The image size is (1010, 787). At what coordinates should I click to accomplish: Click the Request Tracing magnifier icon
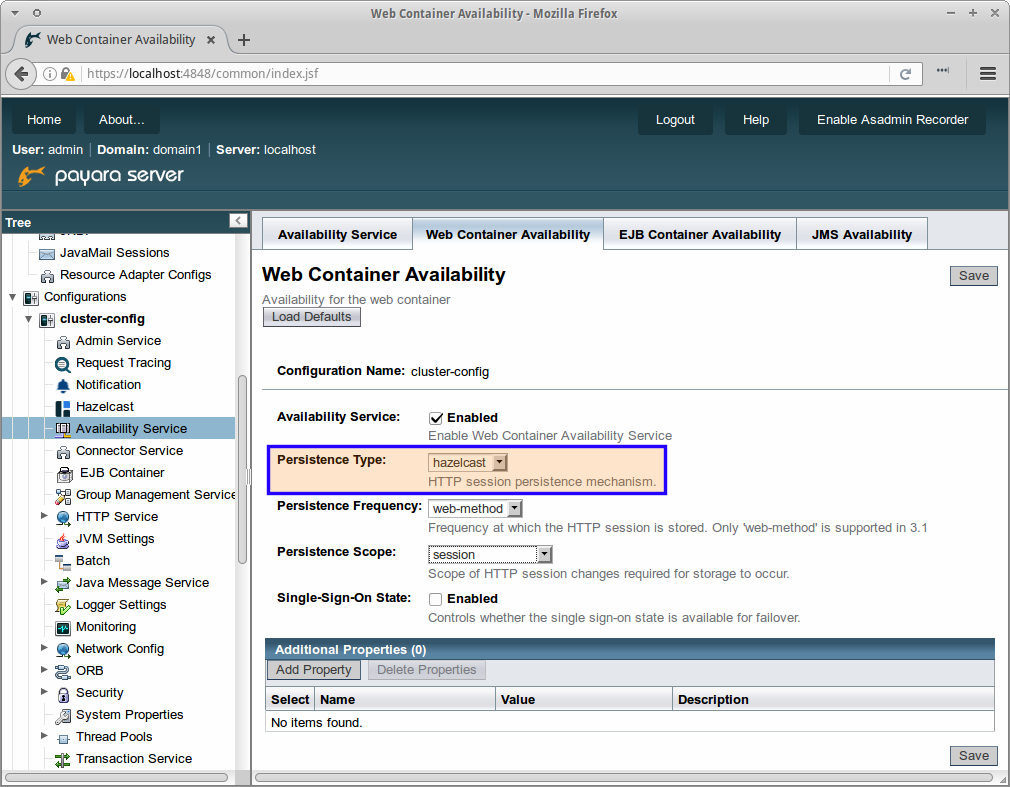pos(63,363)
